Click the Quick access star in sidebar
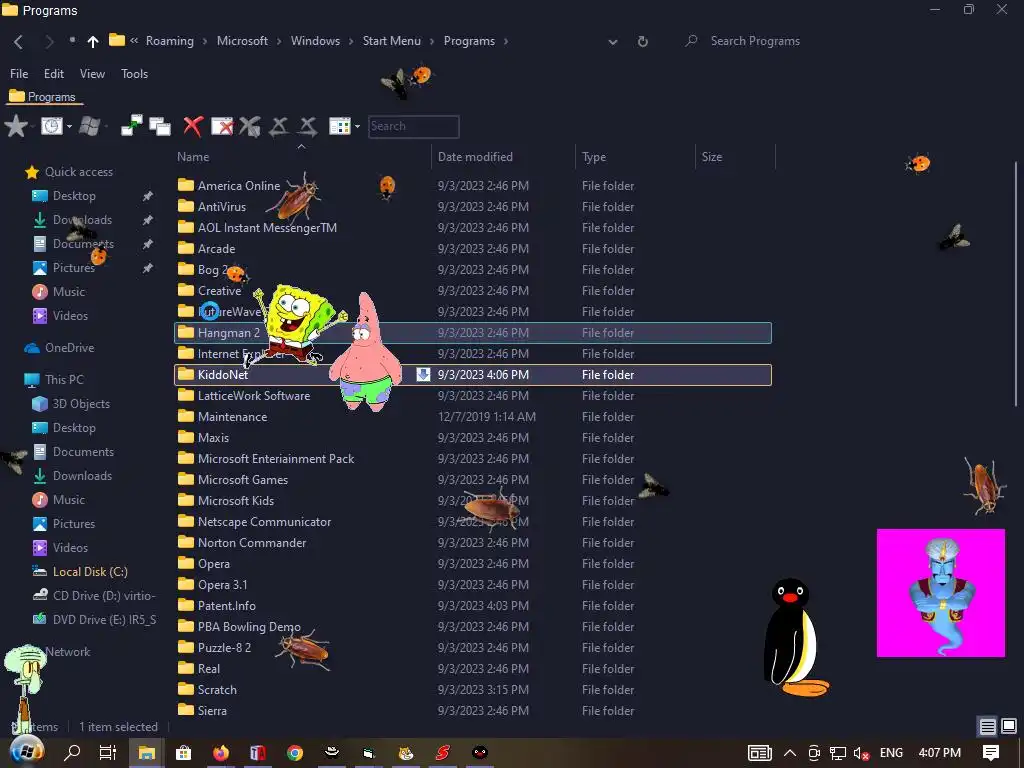1024x768 pixels. pyautogui.click(x=31, y=172)
